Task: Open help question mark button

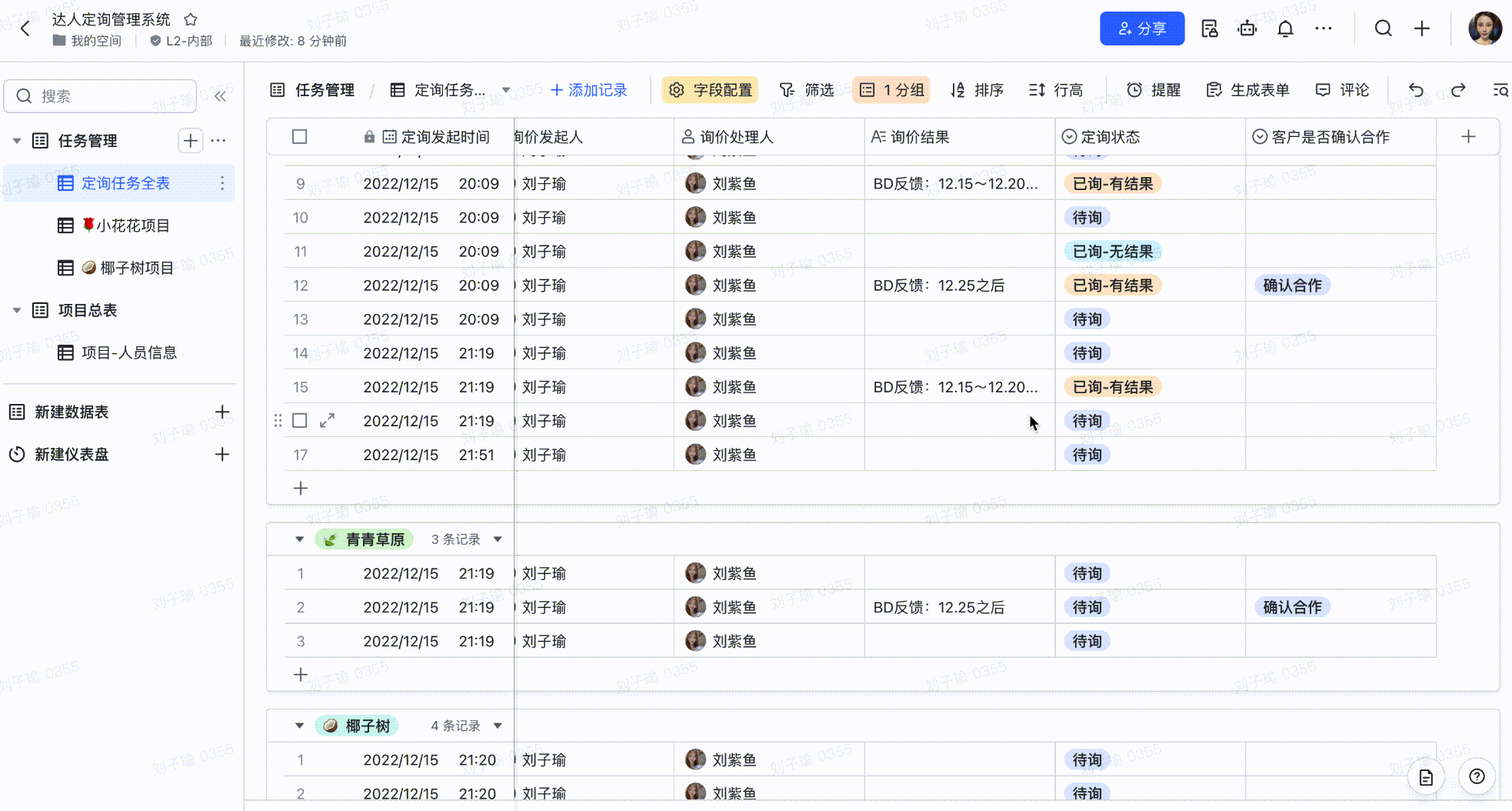Action: tap(1477, 776)
